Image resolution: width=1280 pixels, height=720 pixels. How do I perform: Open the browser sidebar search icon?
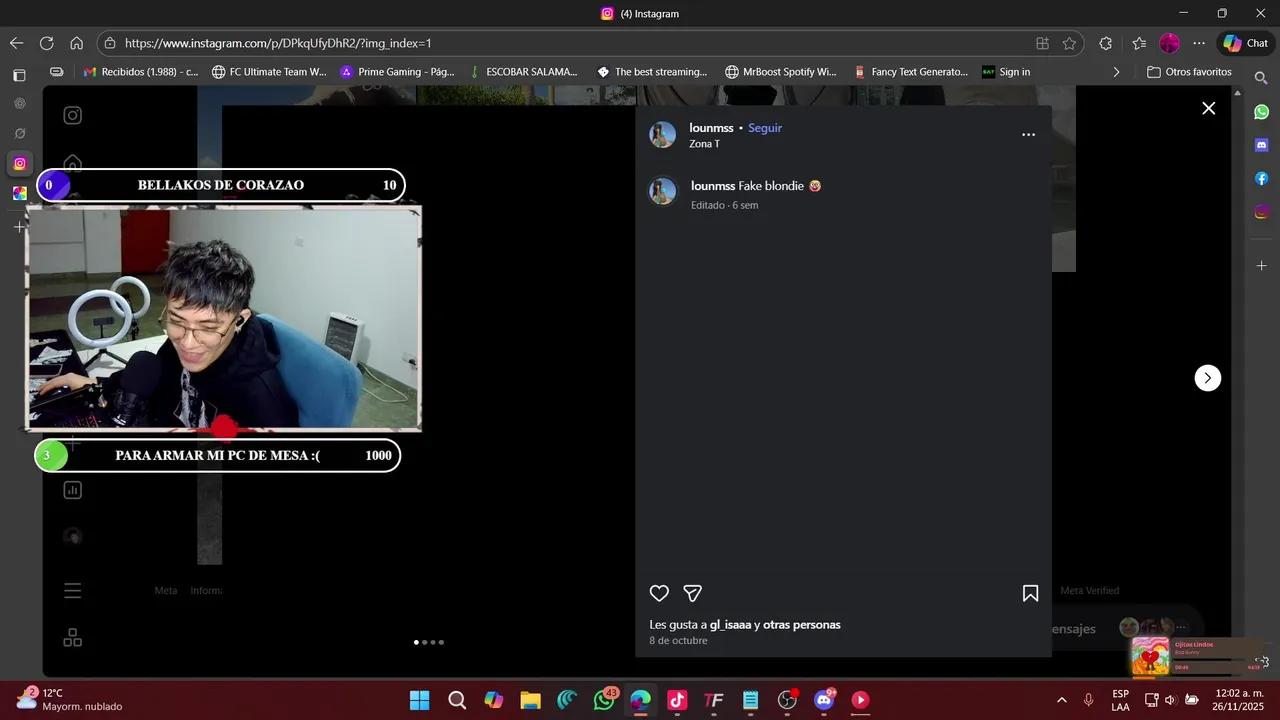(x=1261, y=77)
